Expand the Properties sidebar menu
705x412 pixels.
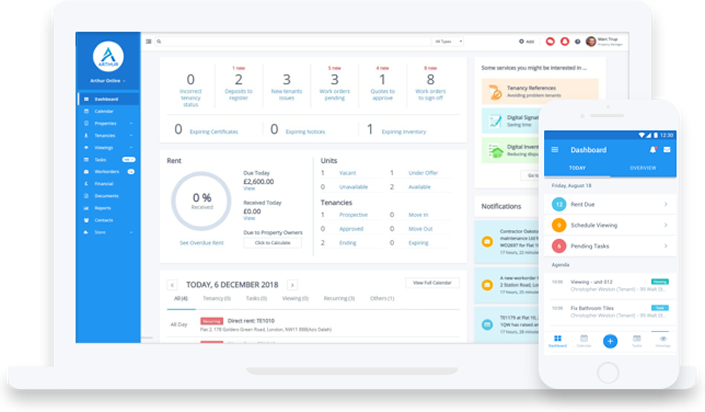108,122
